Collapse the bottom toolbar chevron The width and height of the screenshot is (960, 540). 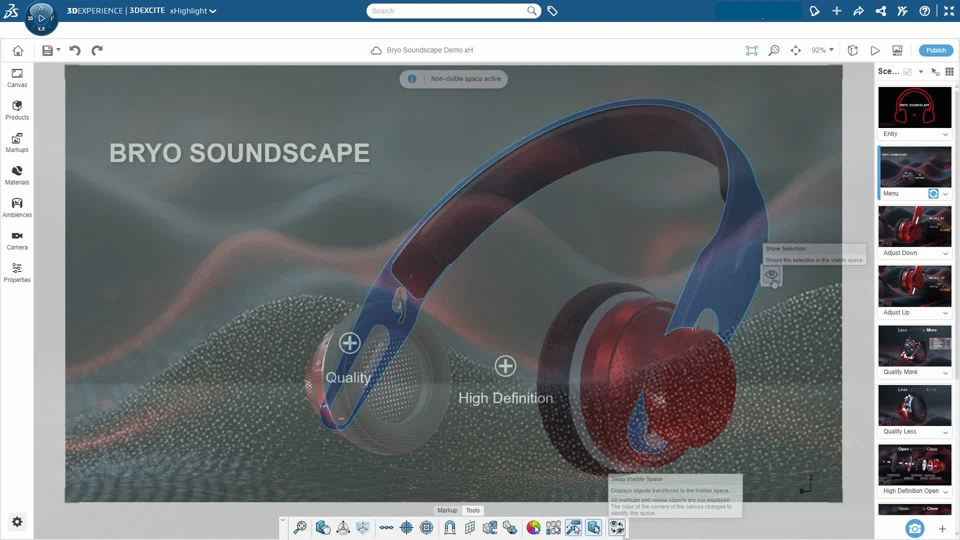(x=283, y=520)
